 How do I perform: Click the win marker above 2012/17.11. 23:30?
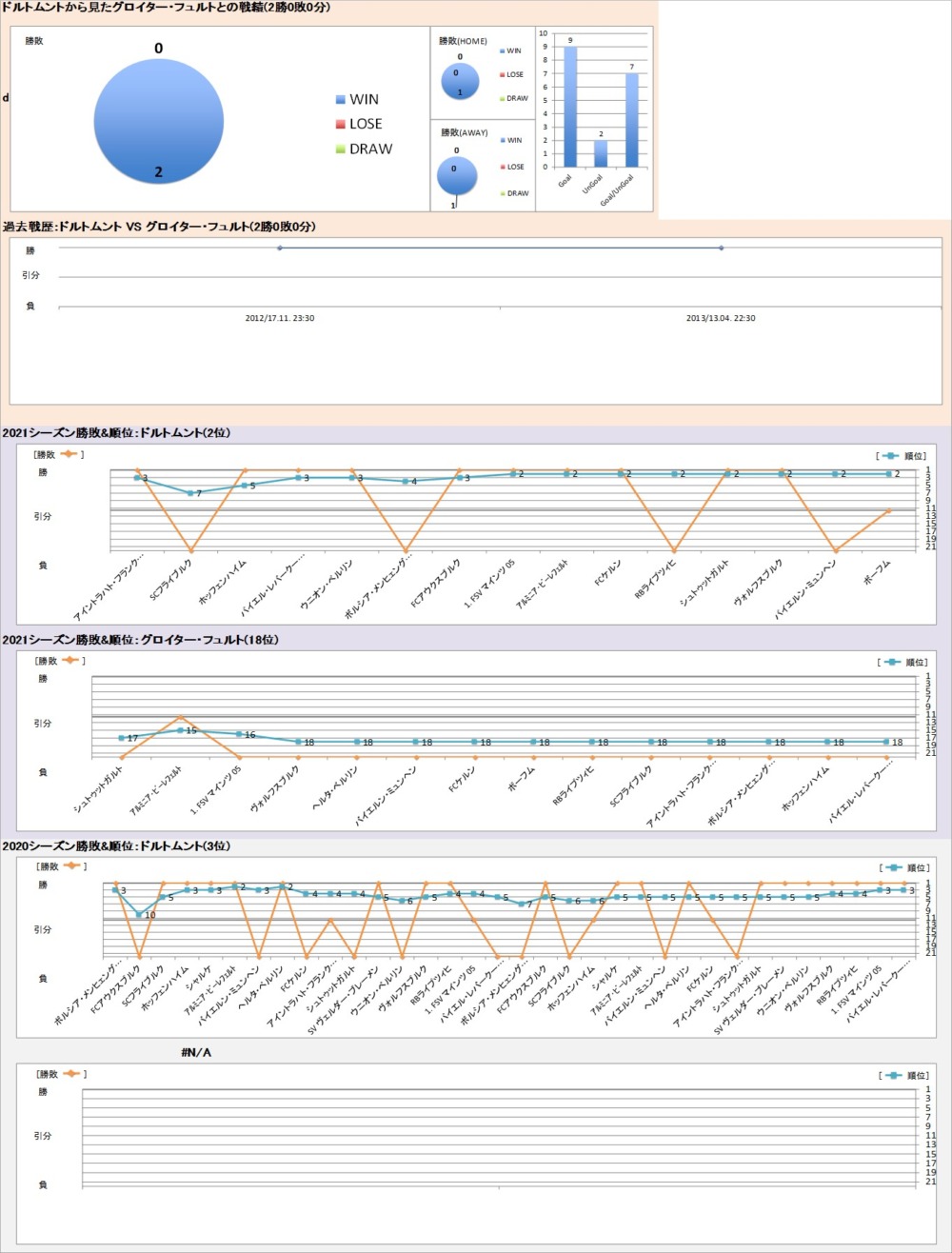point(279,248)
